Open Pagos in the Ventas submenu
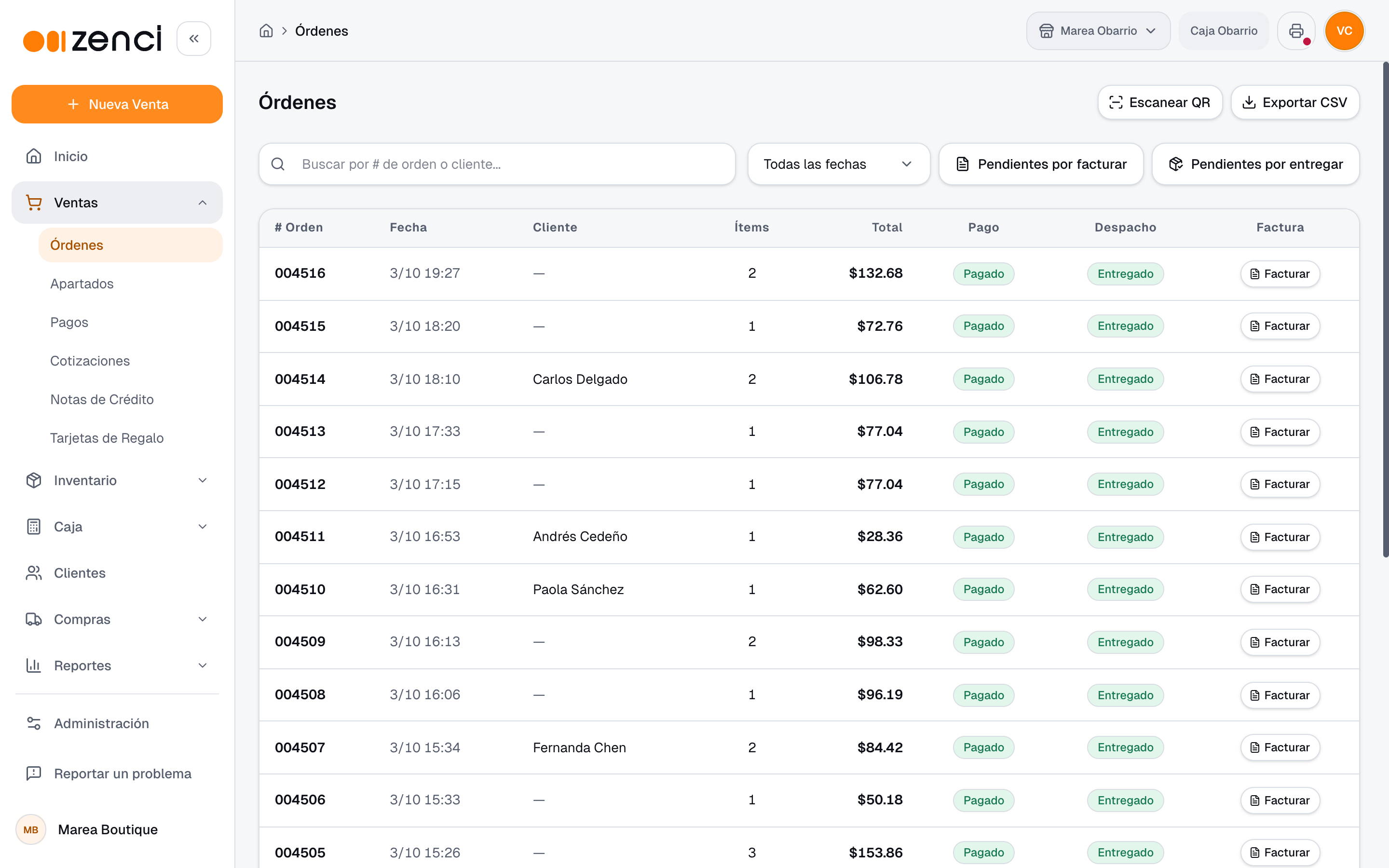This screenshot has width=1389, height=868. [x=130, y=322]
